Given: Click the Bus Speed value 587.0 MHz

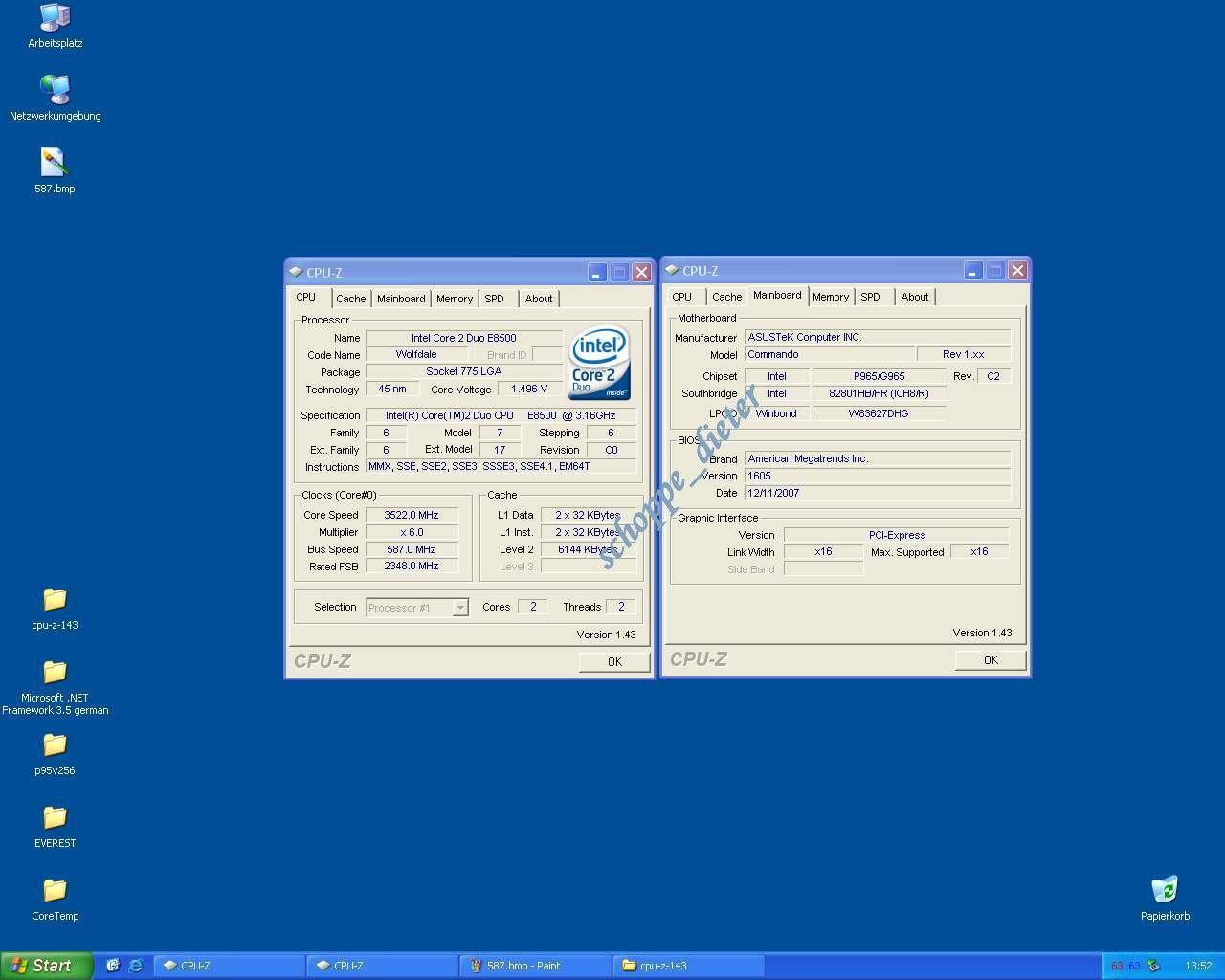Looking at the screenshot, I should coord(412,549).
